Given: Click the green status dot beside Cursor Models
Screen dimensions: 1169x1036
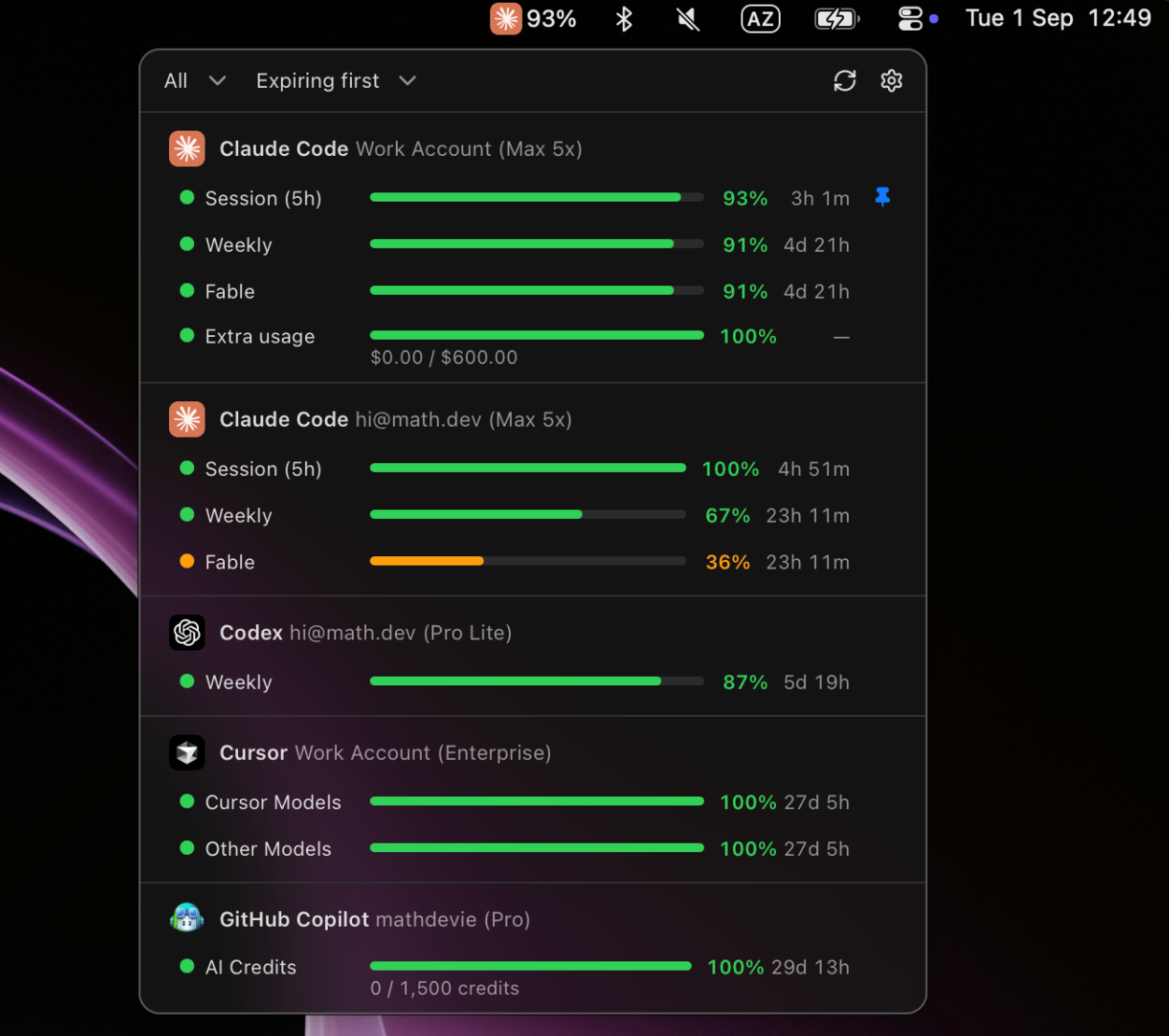Looking at the screenshot, I should tap(187, 801).
